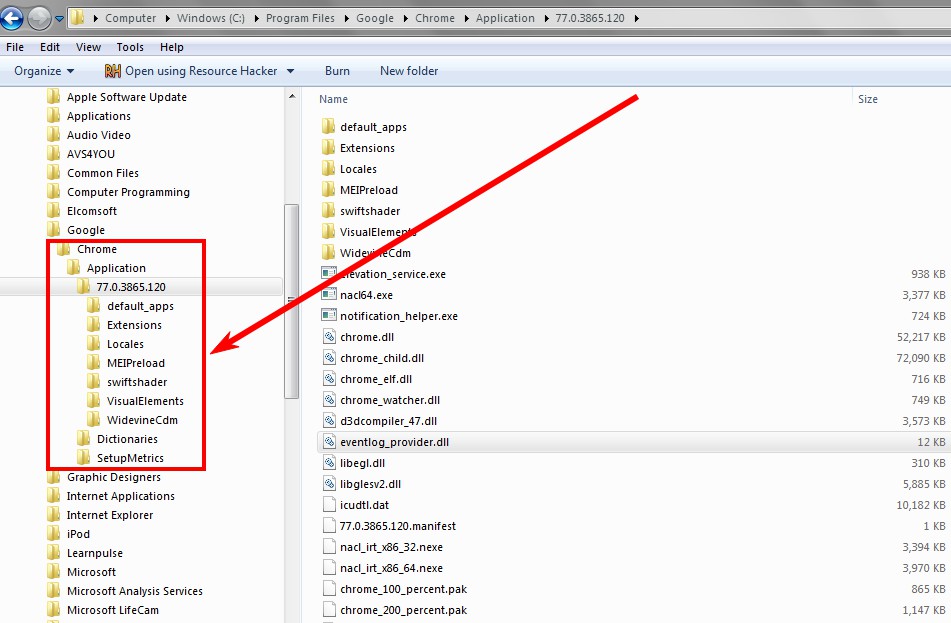Select AVS4YOU folder in tree
Viewport: 951px width, 623px height.
pos(90,154)
